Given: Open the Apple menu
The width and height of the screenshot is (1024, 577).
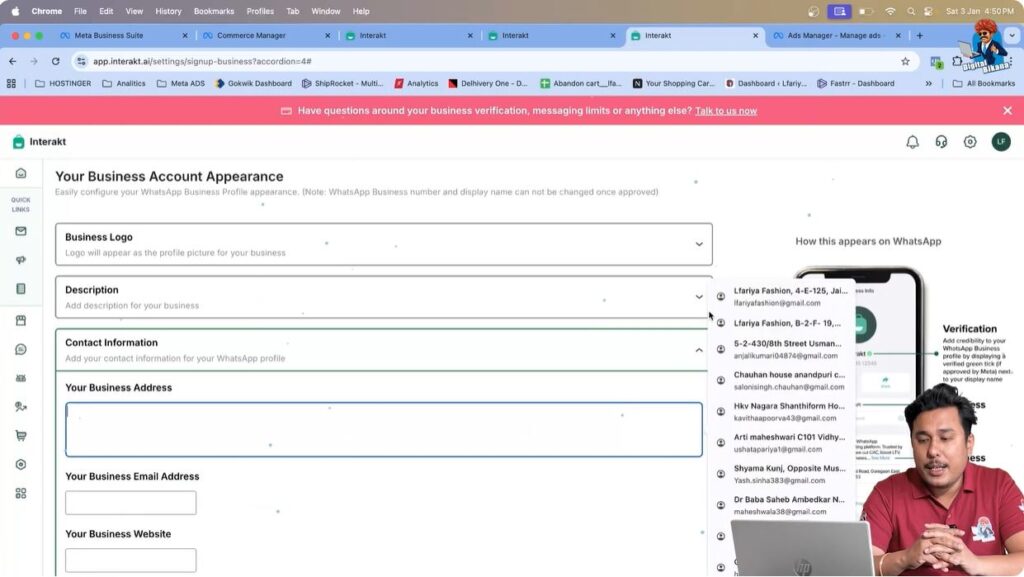Looking at the screenshot, I should click(15, 11).
